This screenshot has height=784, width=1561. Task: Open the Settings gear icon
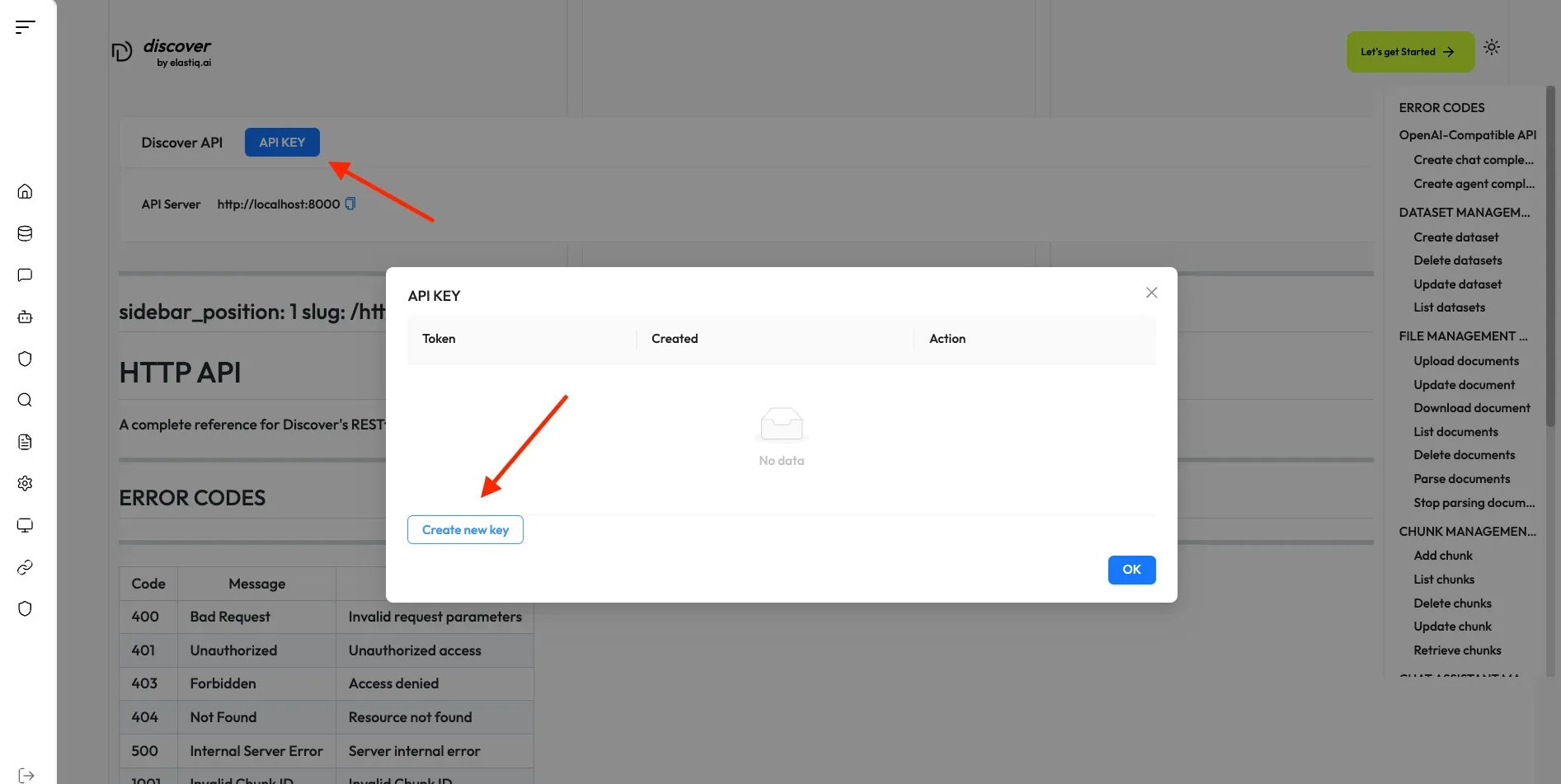click(x=25, y=483)
